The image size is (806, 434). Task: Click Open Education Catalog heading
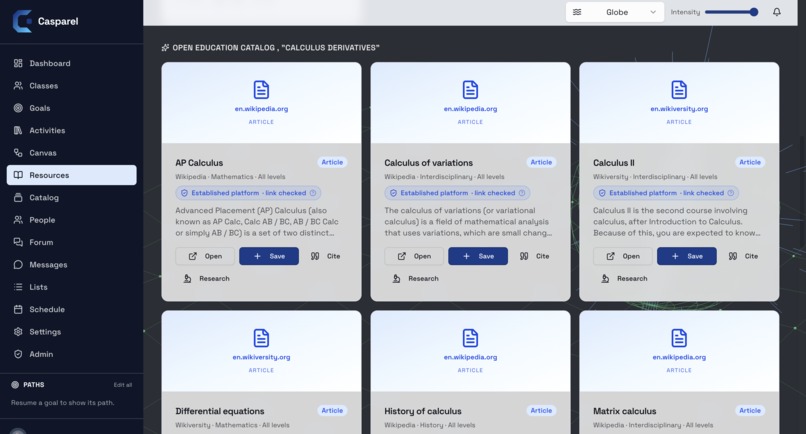click(270, 47)
